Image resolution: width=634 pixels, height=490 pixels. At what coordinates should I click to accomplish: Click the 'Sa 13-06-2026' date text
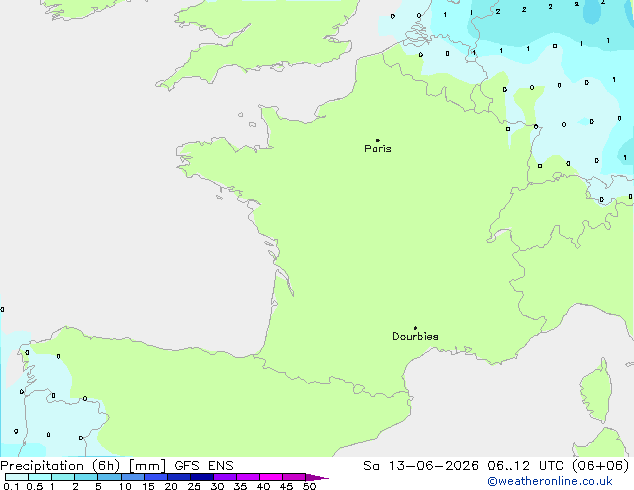(421, 466)
